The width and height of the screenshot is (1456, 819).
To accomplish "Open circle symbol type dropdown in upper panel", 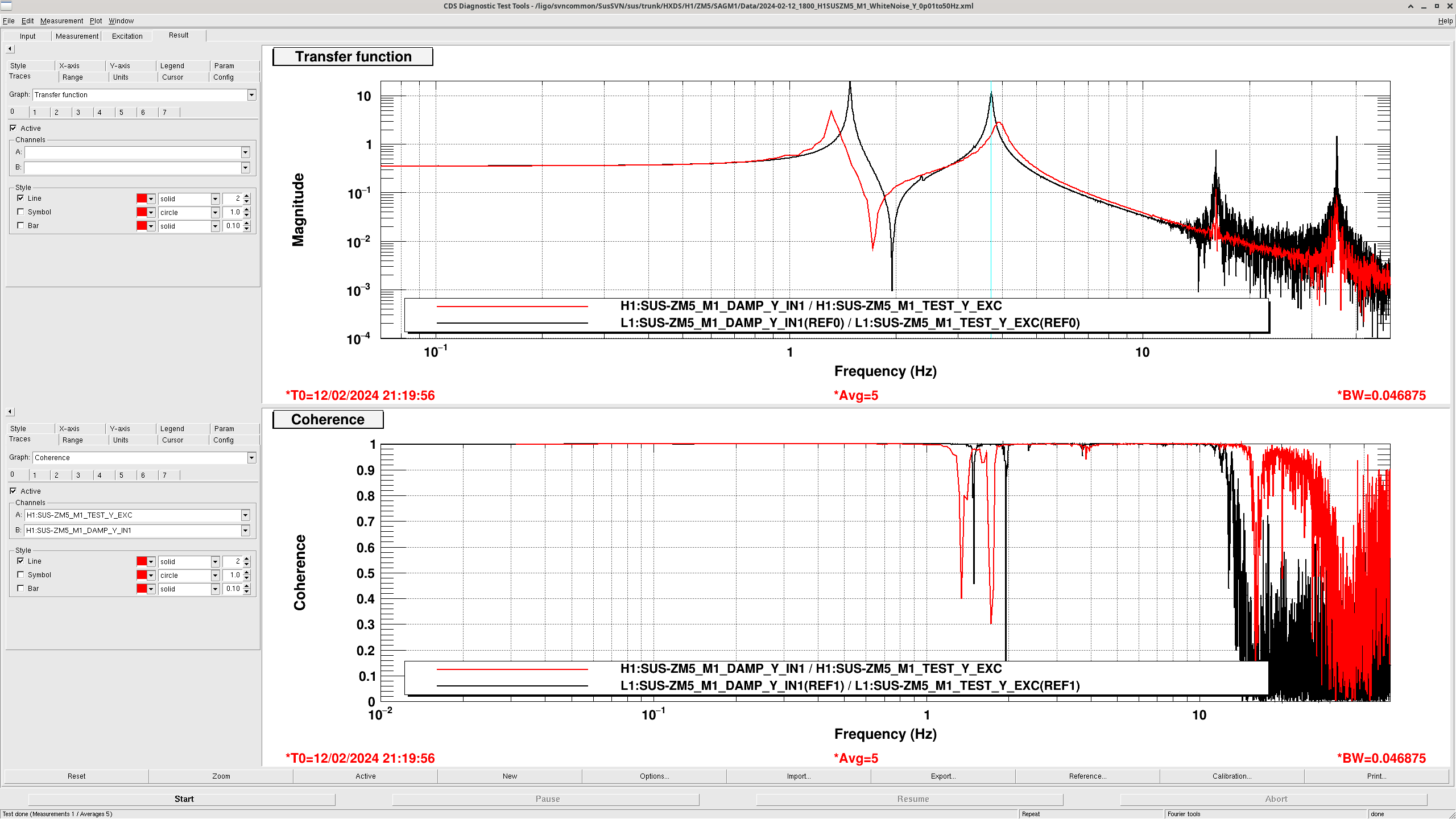I will (215, 213).
